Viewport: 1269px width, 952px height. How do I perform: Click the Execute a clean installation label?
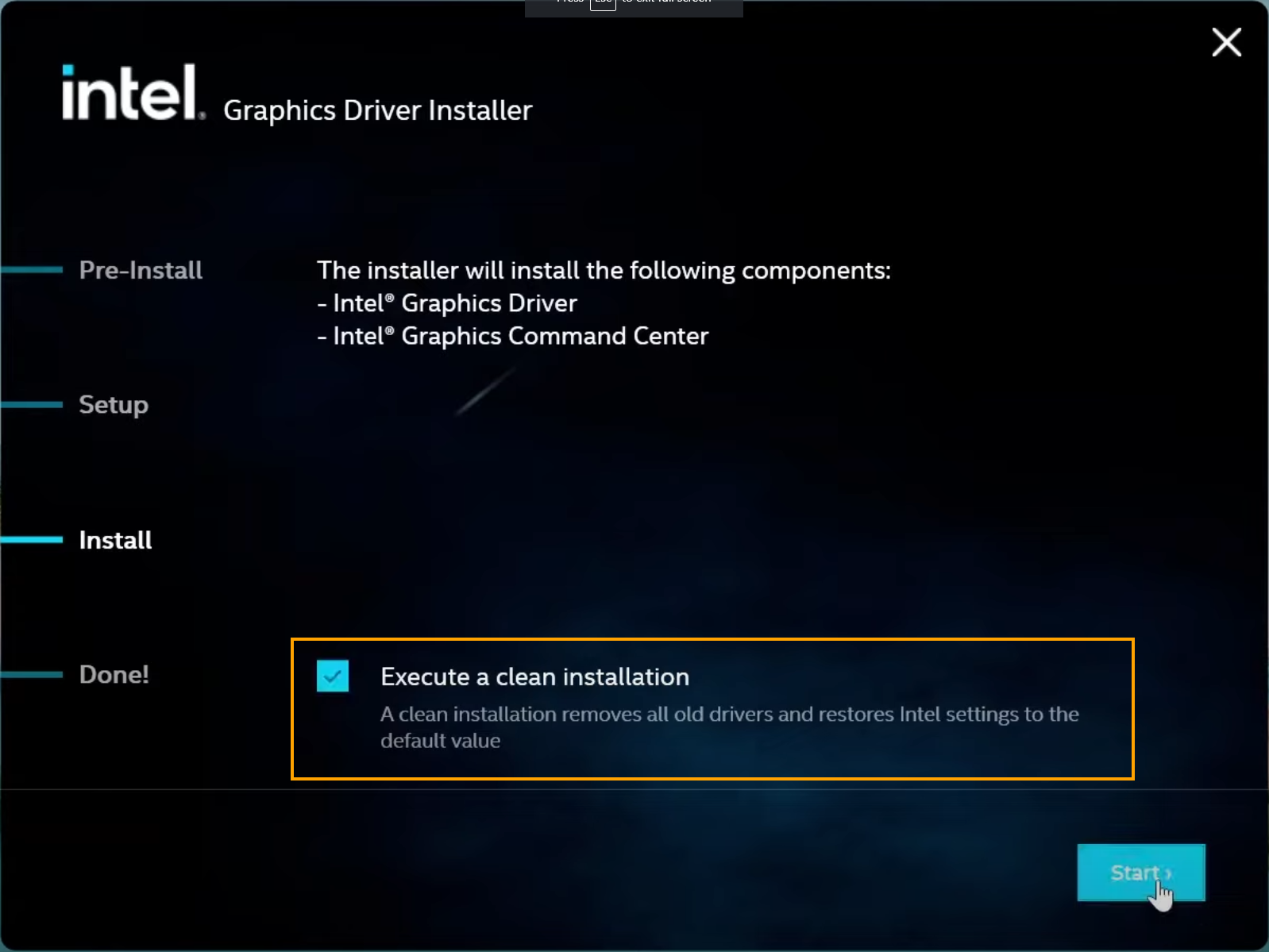tap(534, 676)
